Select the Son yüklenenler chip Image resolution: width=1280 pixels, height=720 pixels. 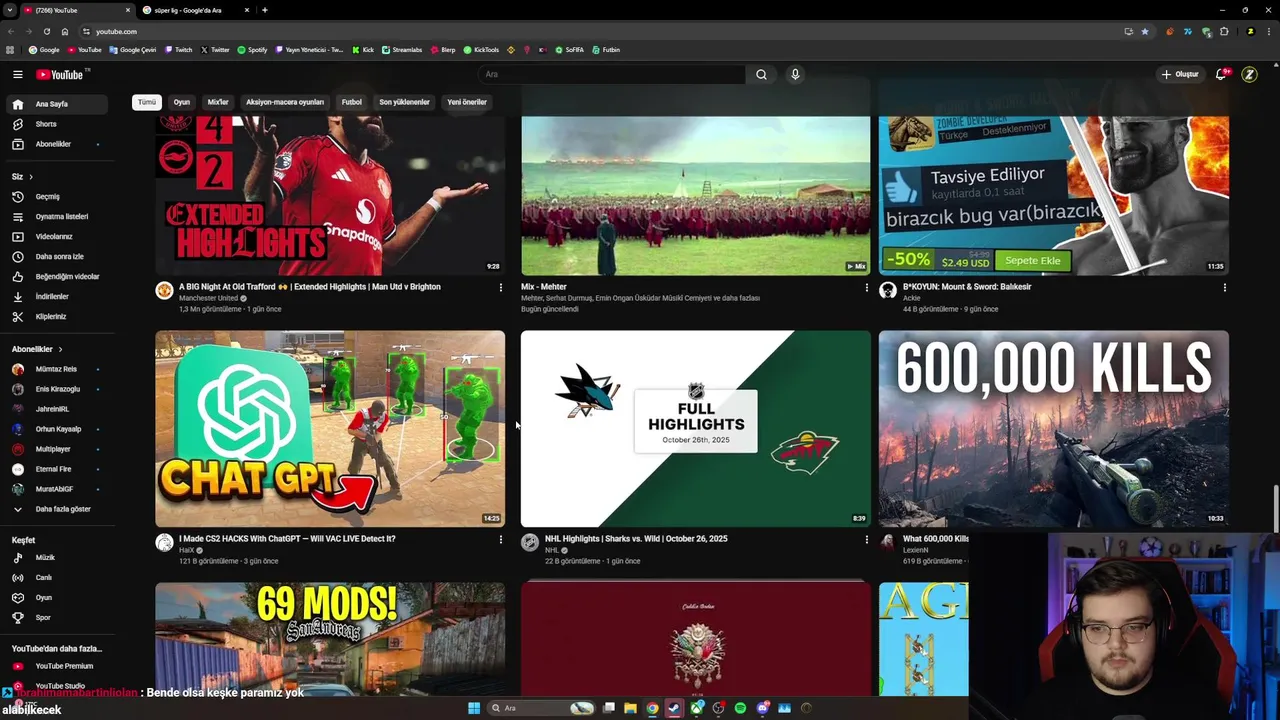coord(404,102)
